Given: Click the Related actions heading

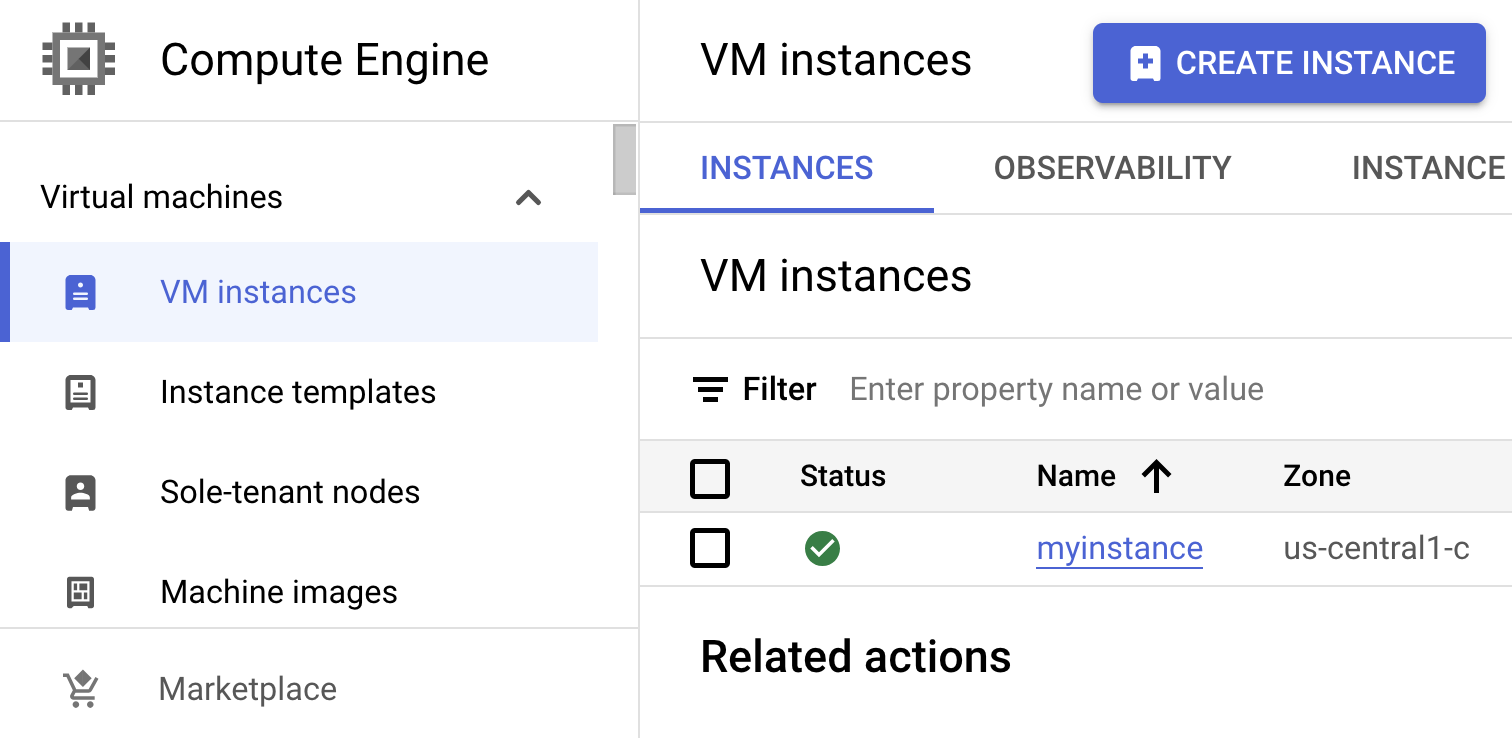Looking at the screenshot, I should click(856, 657).
